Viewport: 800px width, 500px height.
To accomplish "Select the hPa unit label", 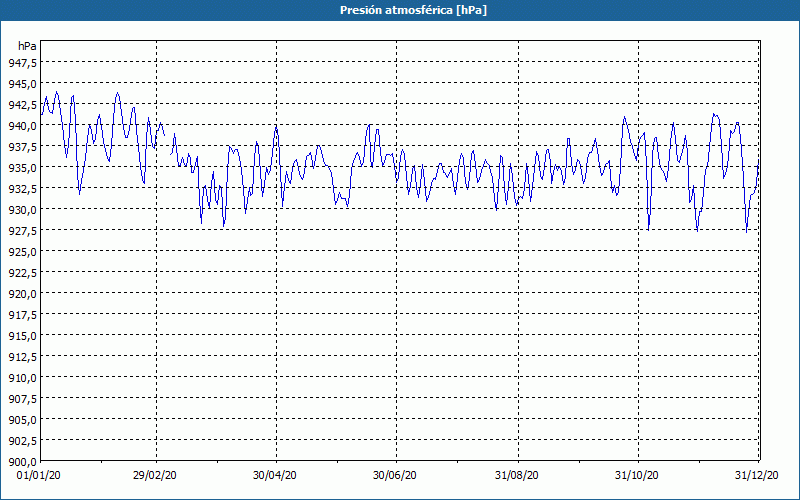I will click(x=27, y=46).
